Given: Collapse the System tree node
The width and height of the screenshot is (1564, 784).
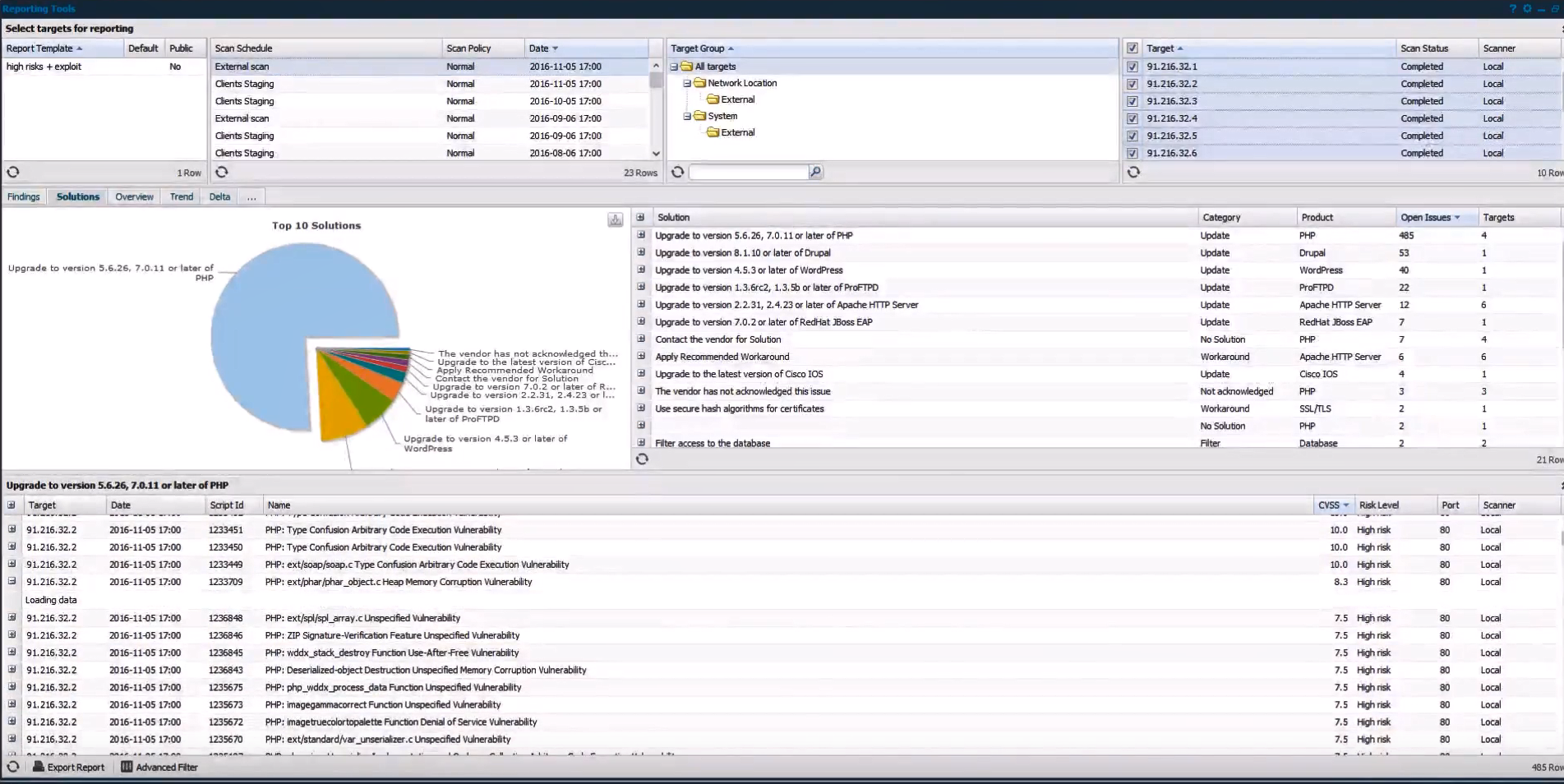Looking at the screenshot, I should 687,116.
